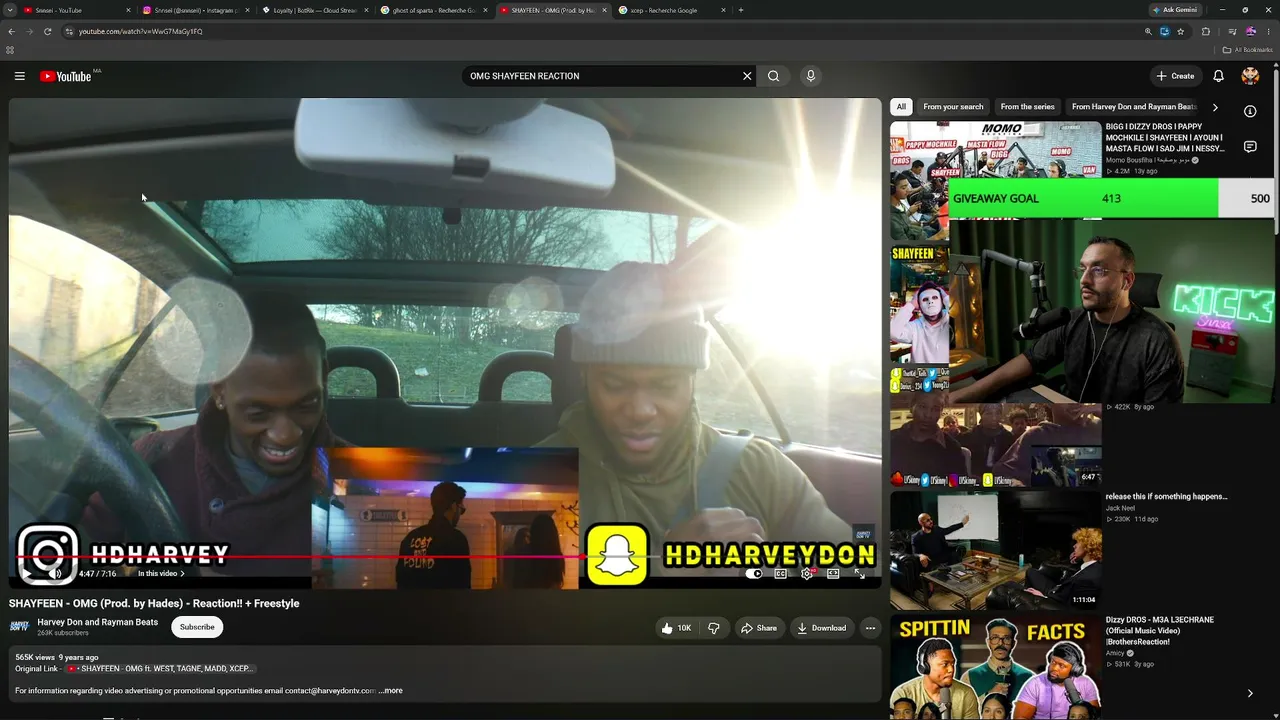The image size is (1280, 720).
Task: Mute the video with the speaker icon
Action: (56, 573)
